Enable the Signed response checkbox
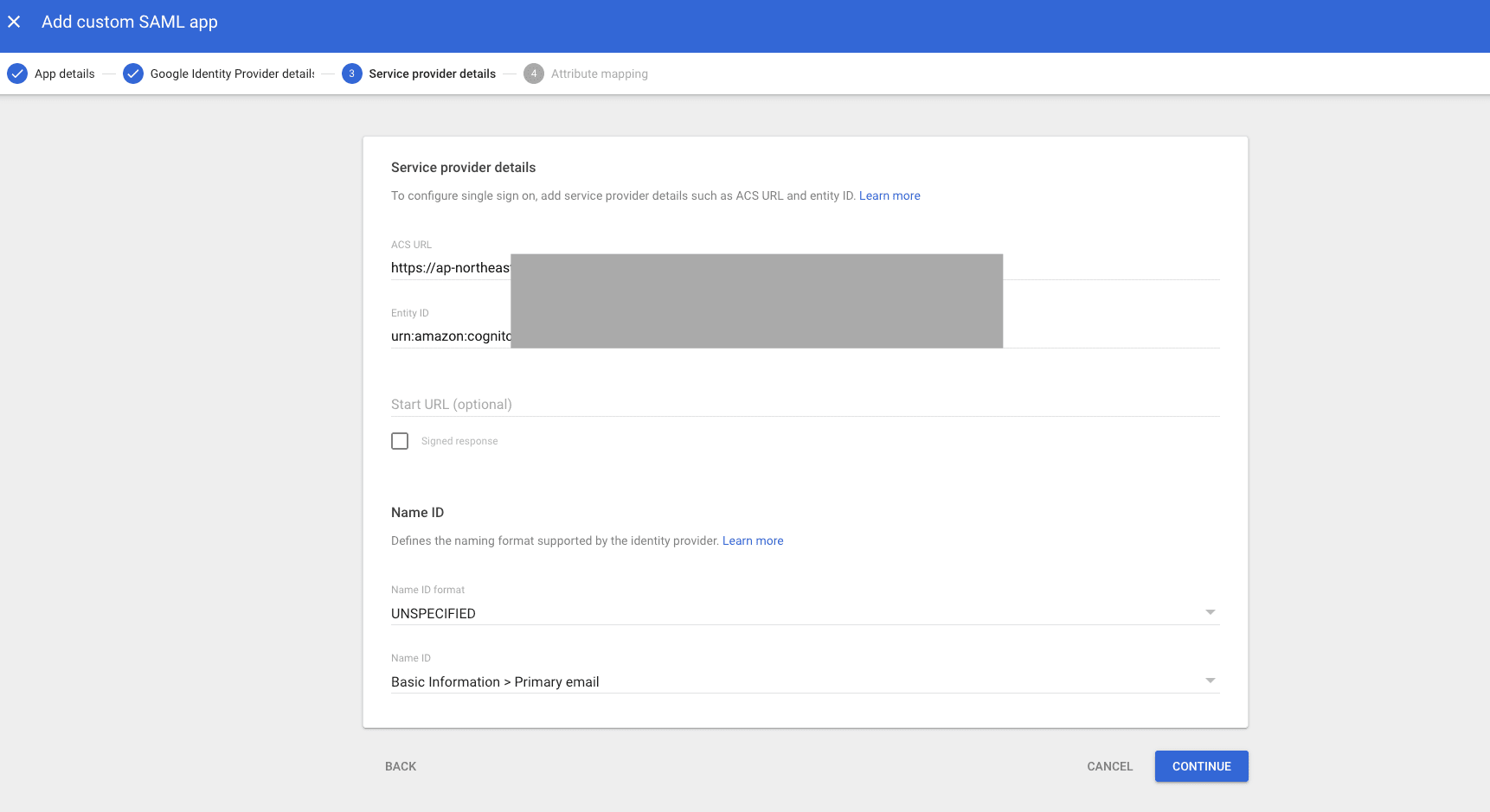 [x=400, y=441]
